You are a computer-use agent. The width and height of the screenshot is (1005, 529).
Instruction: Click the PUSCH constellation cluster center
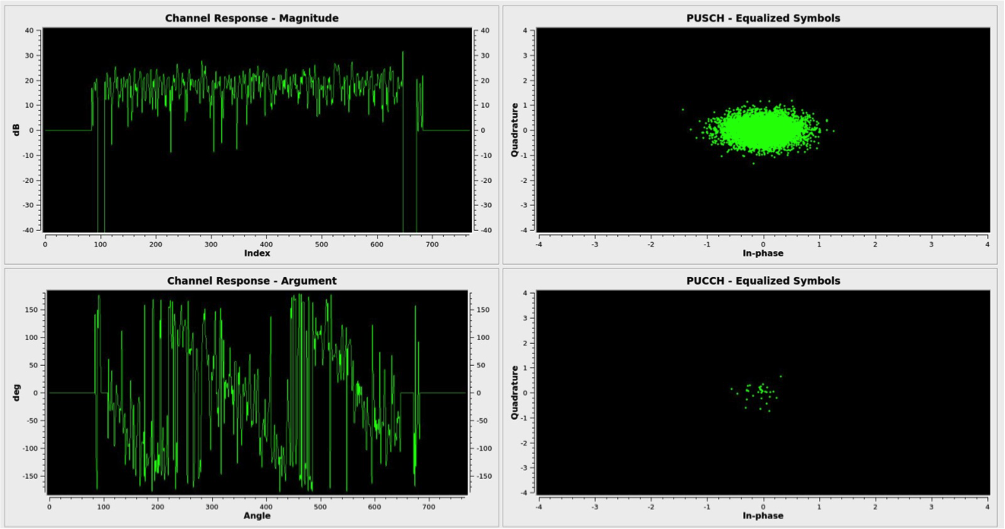point(760,130)
